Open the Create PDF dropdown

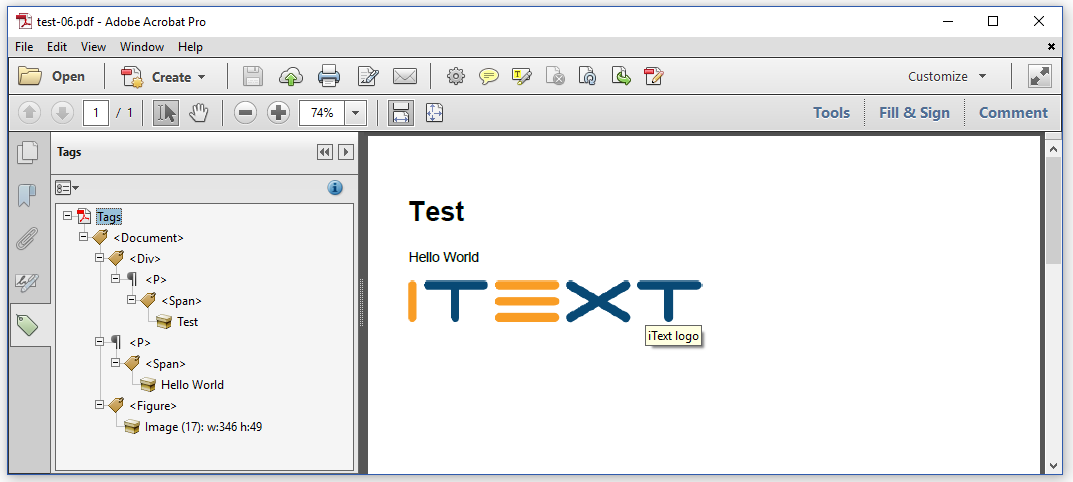164,77
